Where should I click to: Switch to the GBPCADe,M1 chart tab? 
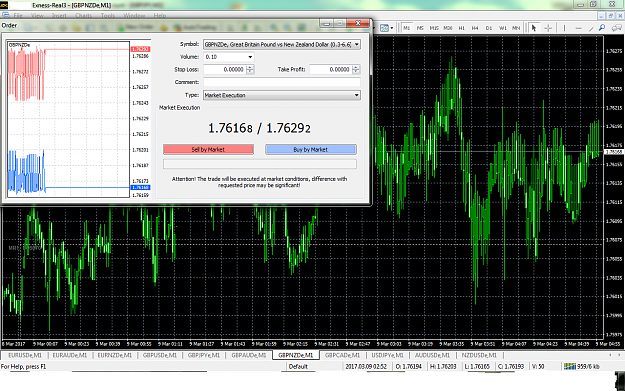[x=342, y=355]
